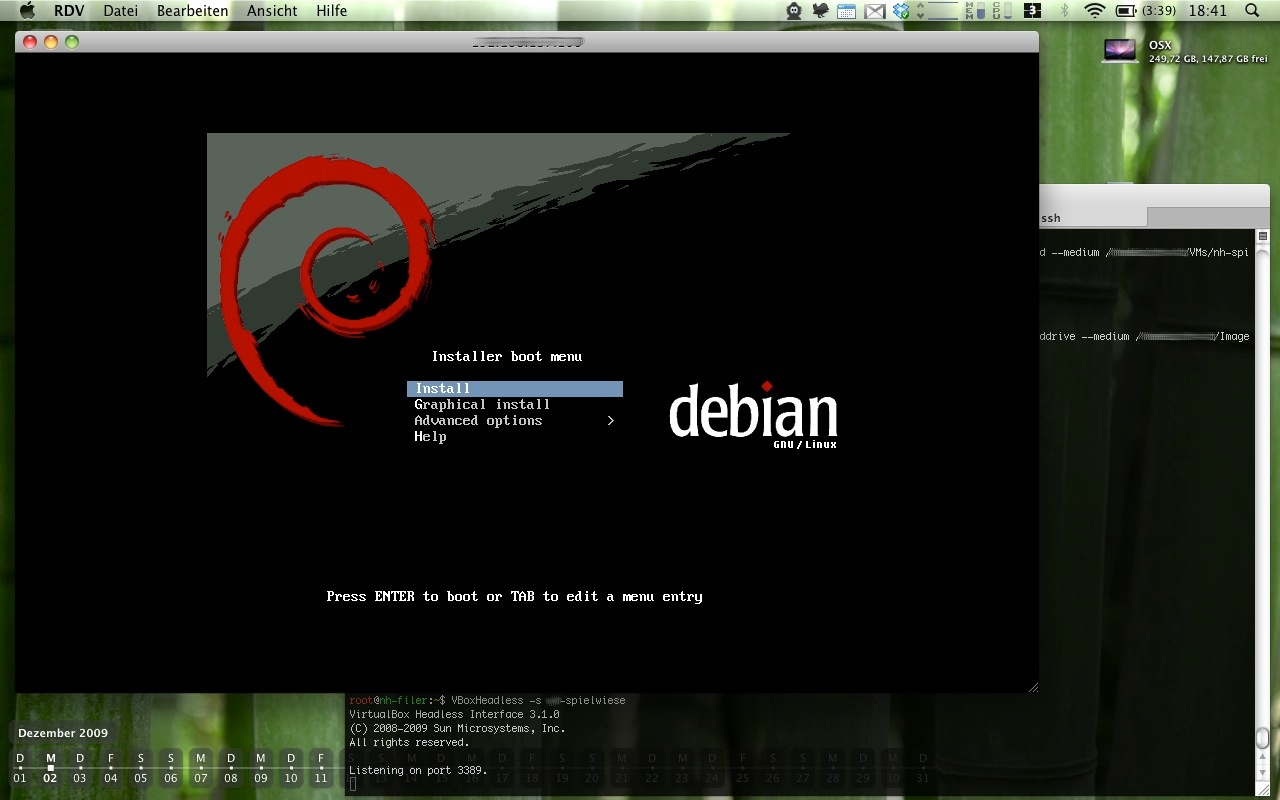Click the Spaces number 3 icon
The image size is (1280, 800).
point(1034,11)
